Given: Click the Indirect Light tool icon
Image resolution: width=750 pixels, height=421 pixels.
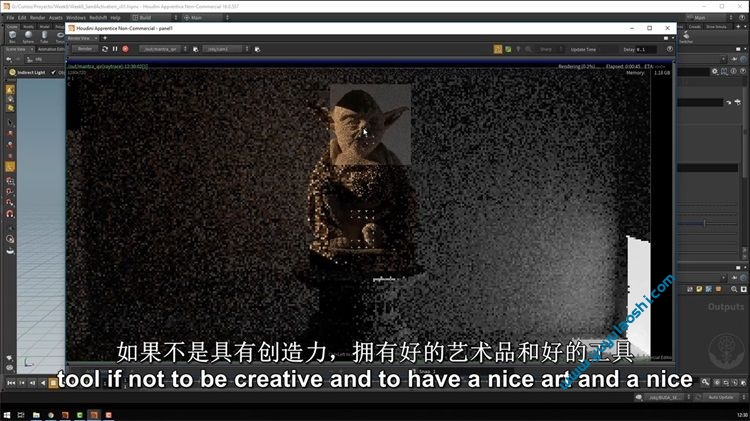Looking at the screenshot, I should click(12, 72).
